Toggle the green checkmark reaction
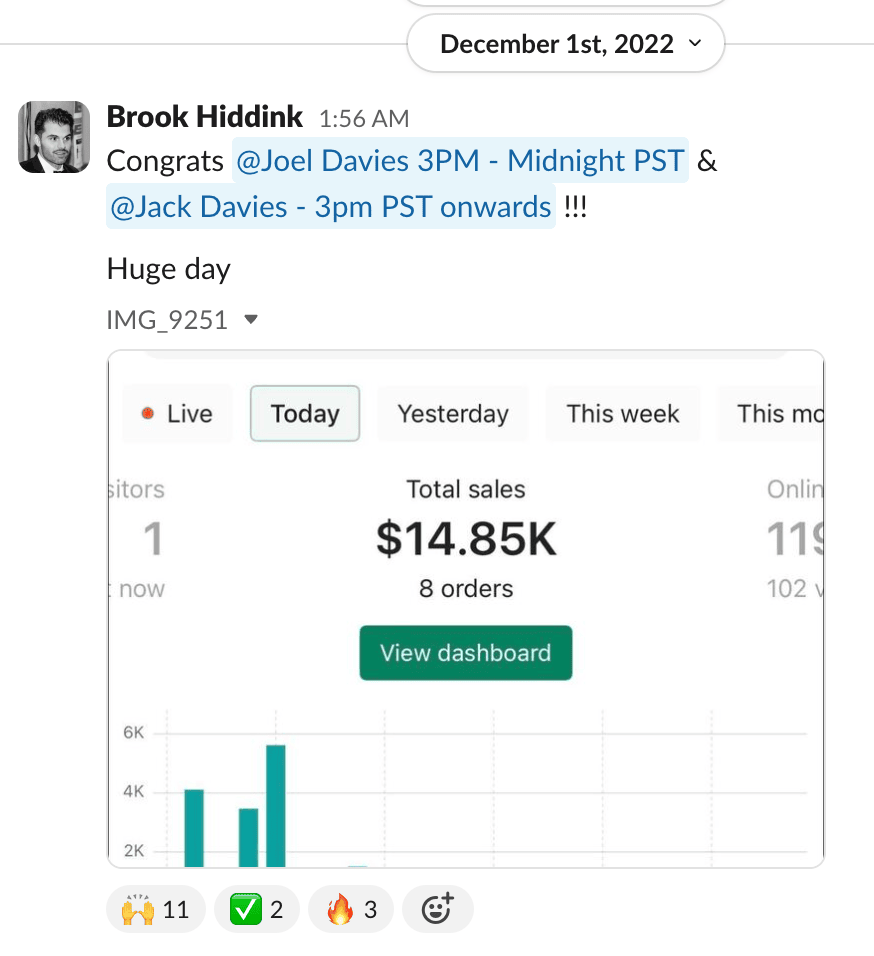The height and width of the screenshot is (956, 874). point(257,910)
